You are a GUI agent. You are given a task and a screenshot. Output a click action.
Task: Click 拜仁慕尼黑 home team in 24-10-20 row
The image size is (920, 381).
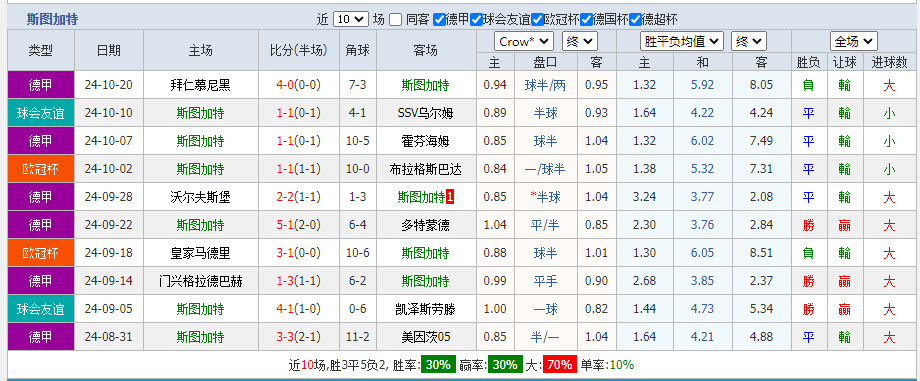coord(201,85)
